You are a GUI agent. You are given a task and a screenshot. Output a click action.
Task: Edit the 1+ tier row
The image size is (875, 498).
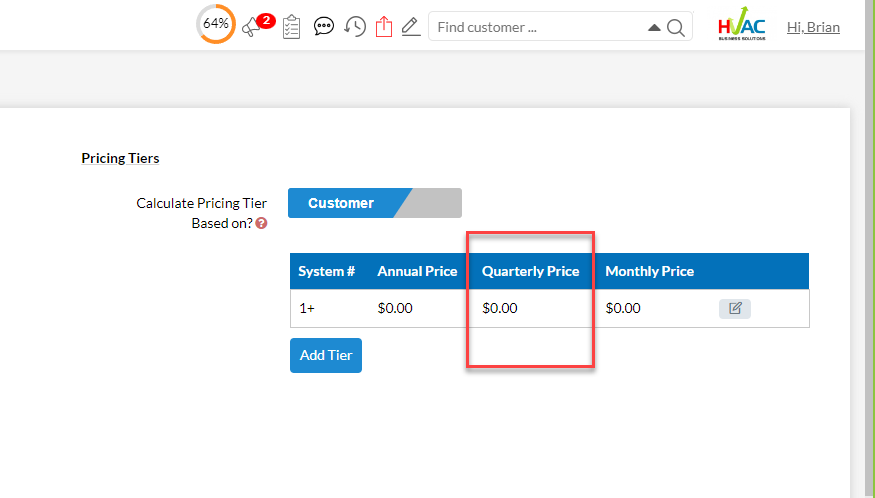(x=735, y=309)
